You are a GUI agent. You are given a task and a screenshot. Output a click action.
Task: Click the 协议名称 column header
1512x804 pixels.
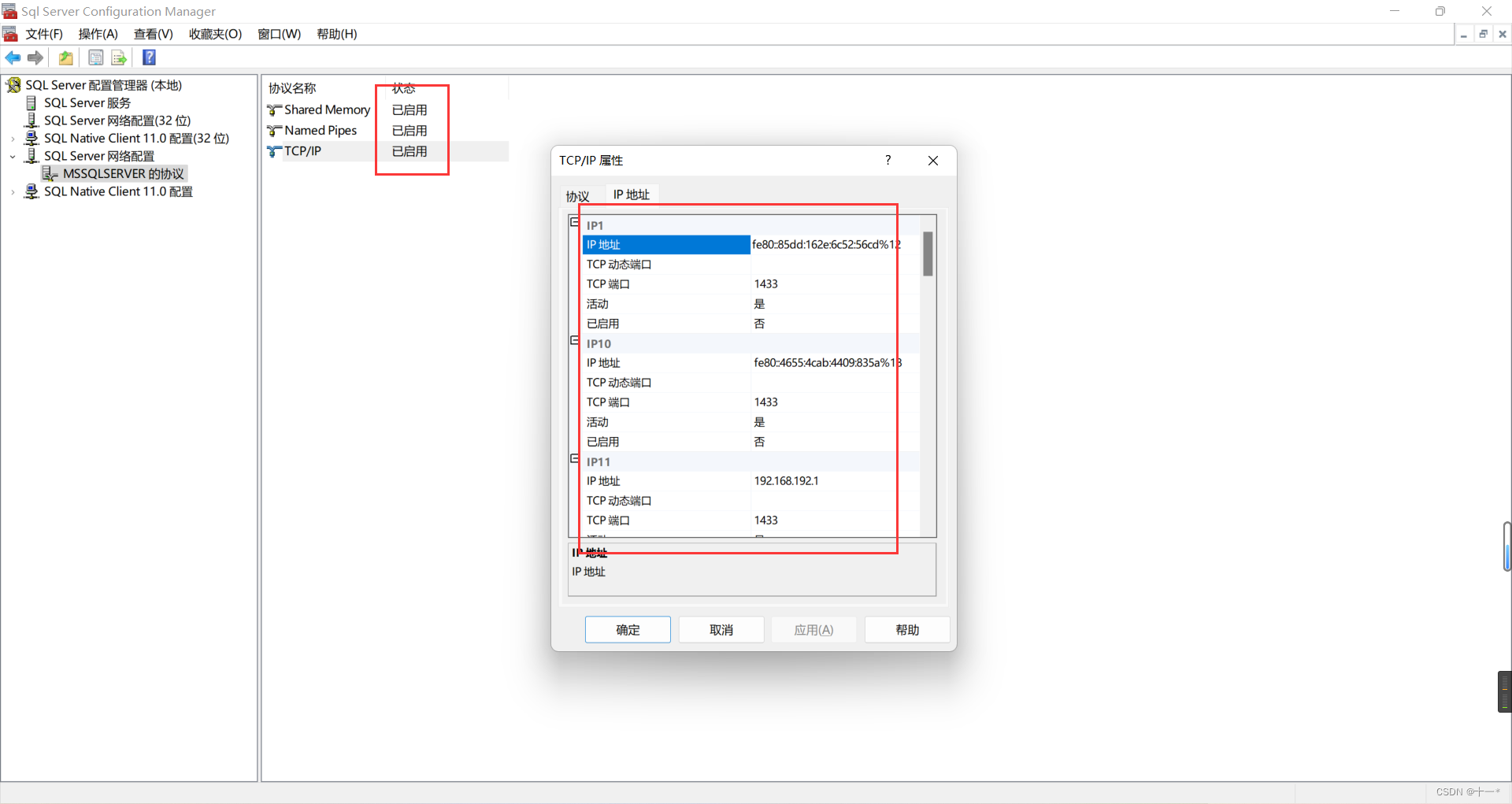(x=292, y=88)
